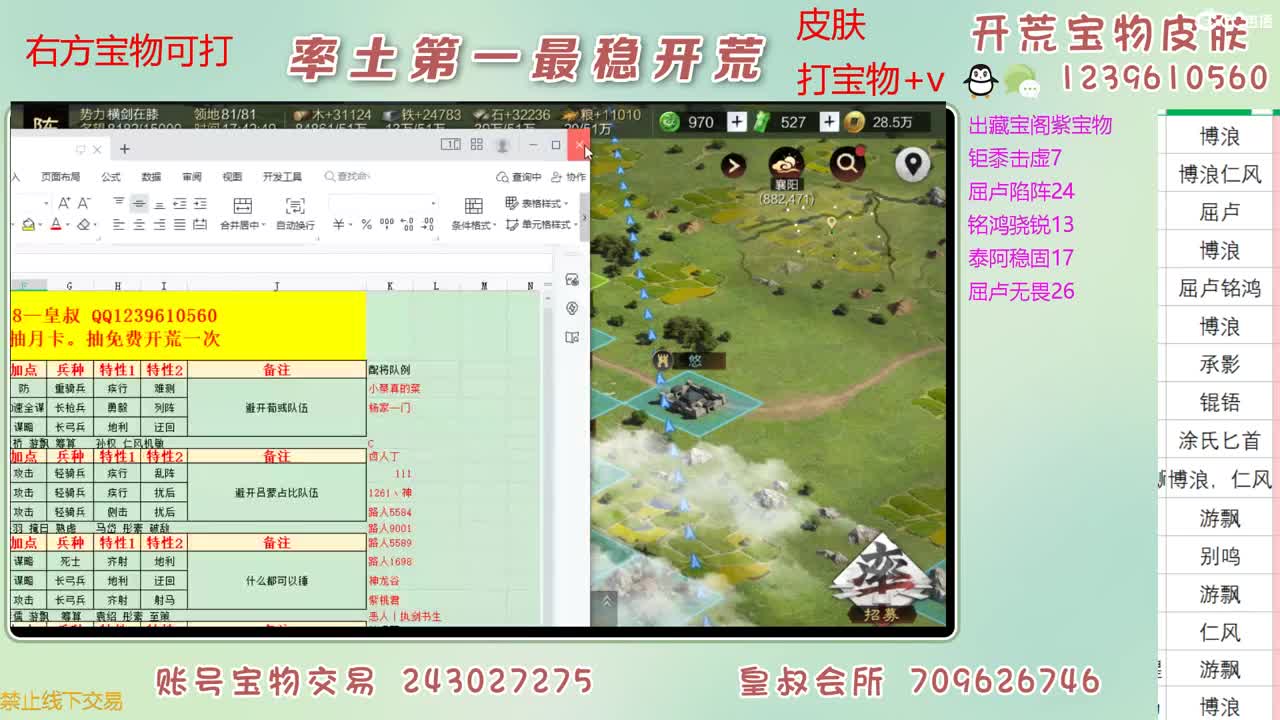Image resolution: width=1280 pixels, height=720 pixels.
Task: Open 合并居中 dropdown arrow
Action: click(x=263, y=226)
